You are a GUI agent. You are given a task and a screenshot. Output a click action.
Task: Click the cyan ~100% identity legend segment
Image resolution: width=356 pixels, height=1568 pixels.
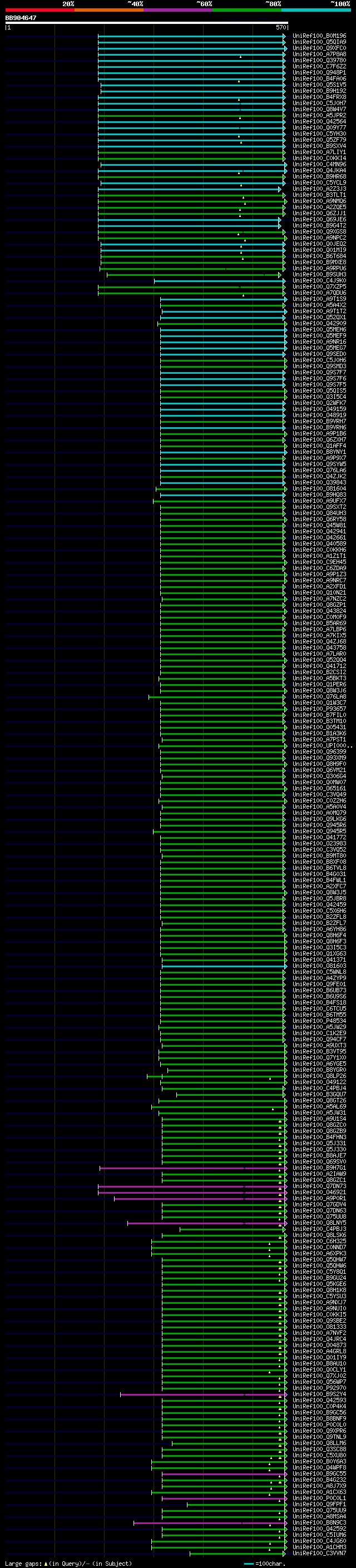click(317, 10)
